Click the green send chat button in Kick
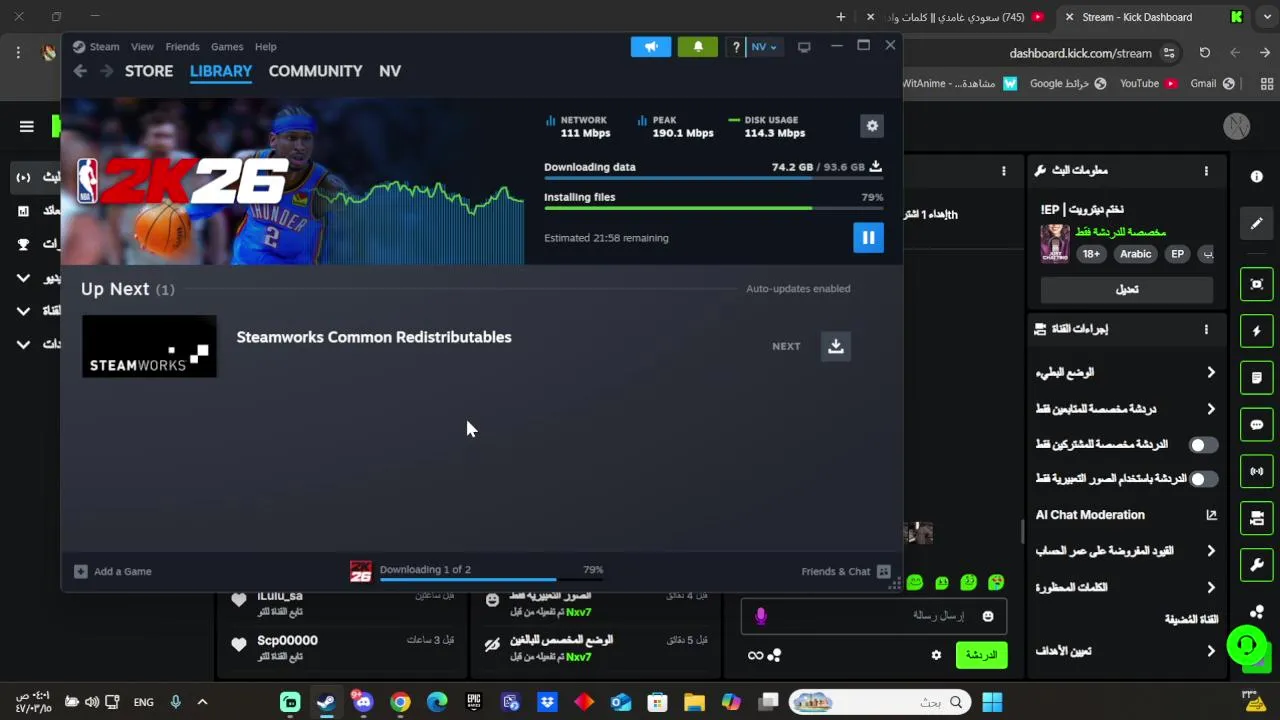 (981, 655)
